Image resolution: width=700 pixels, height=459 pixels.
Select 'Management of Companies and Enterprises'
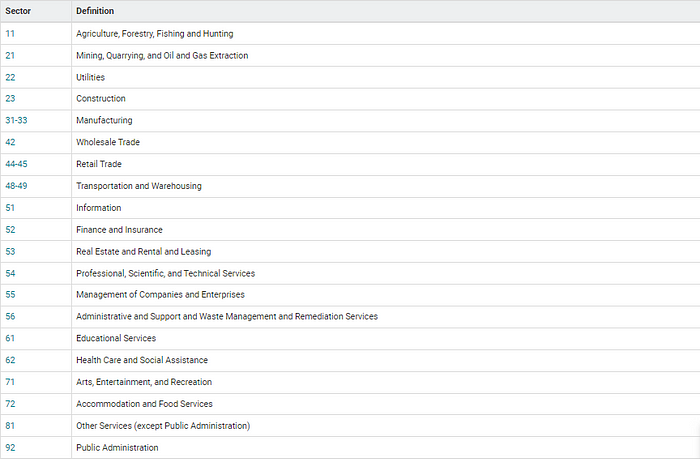[x=160, y=295]
